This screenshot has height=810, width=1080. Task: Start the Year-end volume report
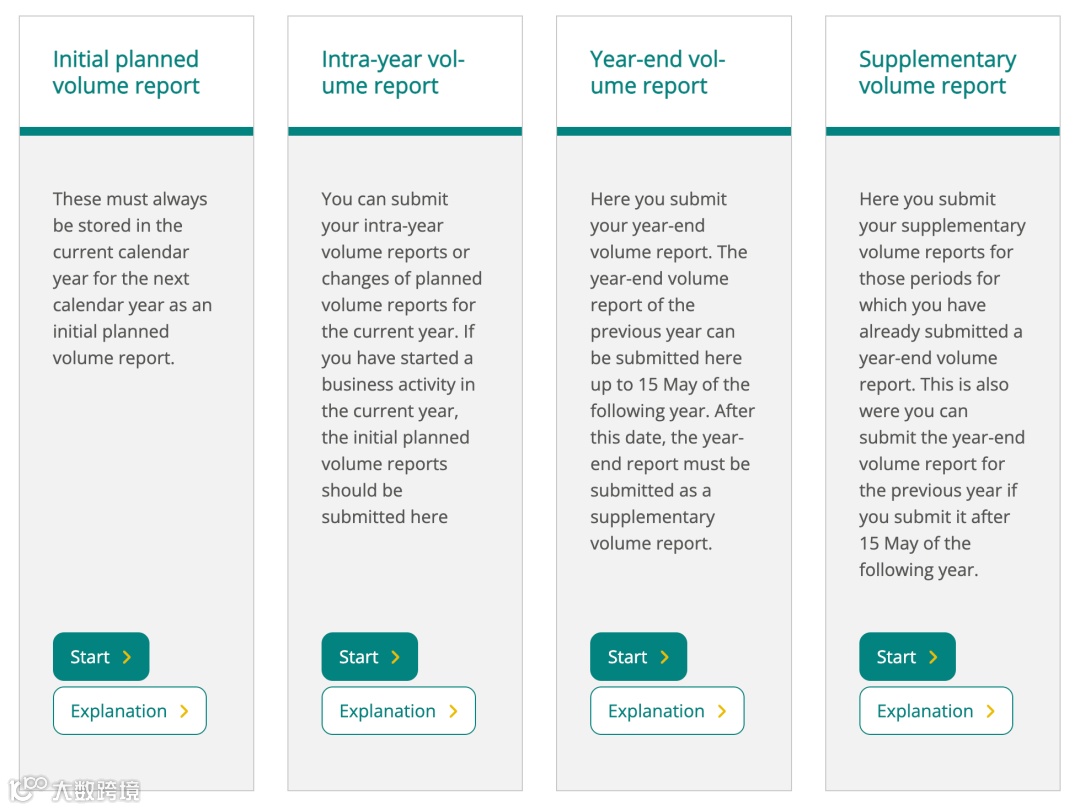638,657
